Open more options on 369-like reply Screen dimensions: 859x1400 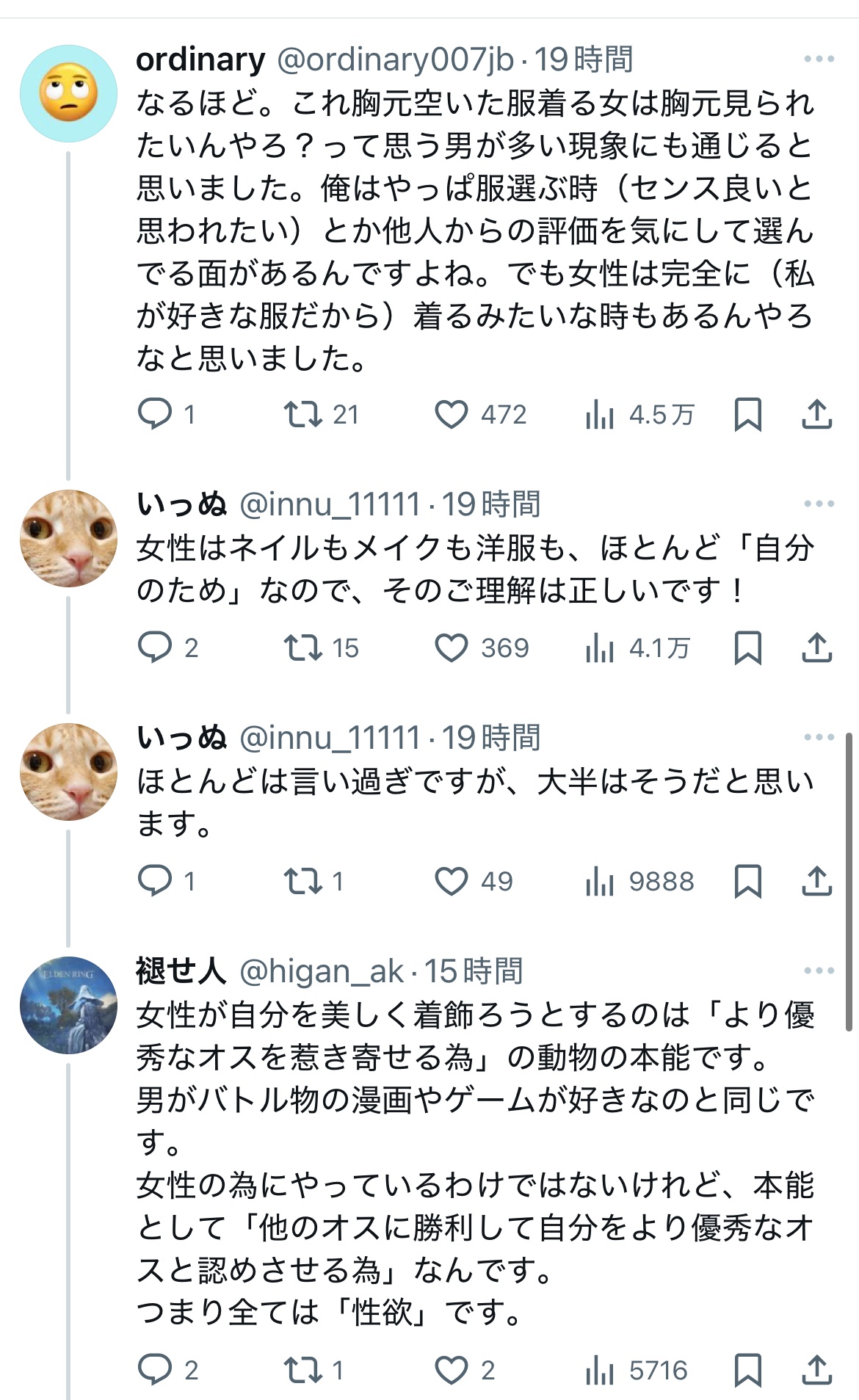tap(819, 504)
